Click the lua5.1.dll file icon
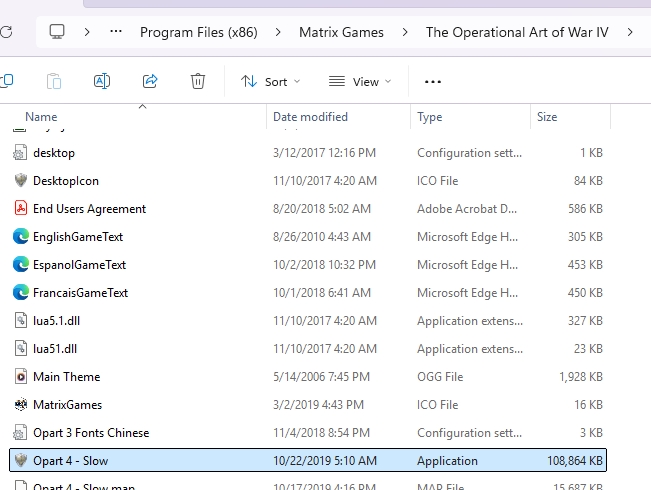The width and height of the screenshot is (651, 490). click(21, 321)
